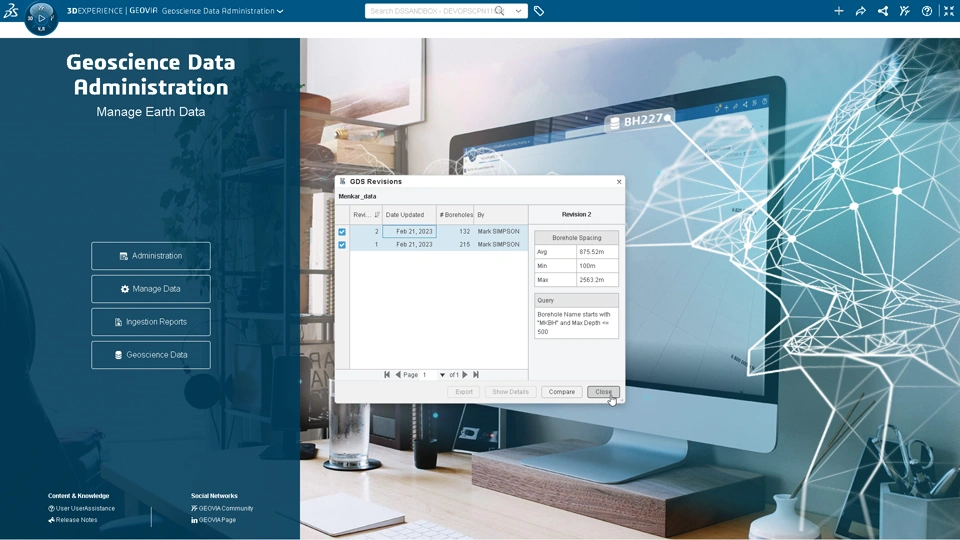Open the Communities icon in top bar
The height and width of the screenshot is (540, 960).
click(x=905, y=11)
